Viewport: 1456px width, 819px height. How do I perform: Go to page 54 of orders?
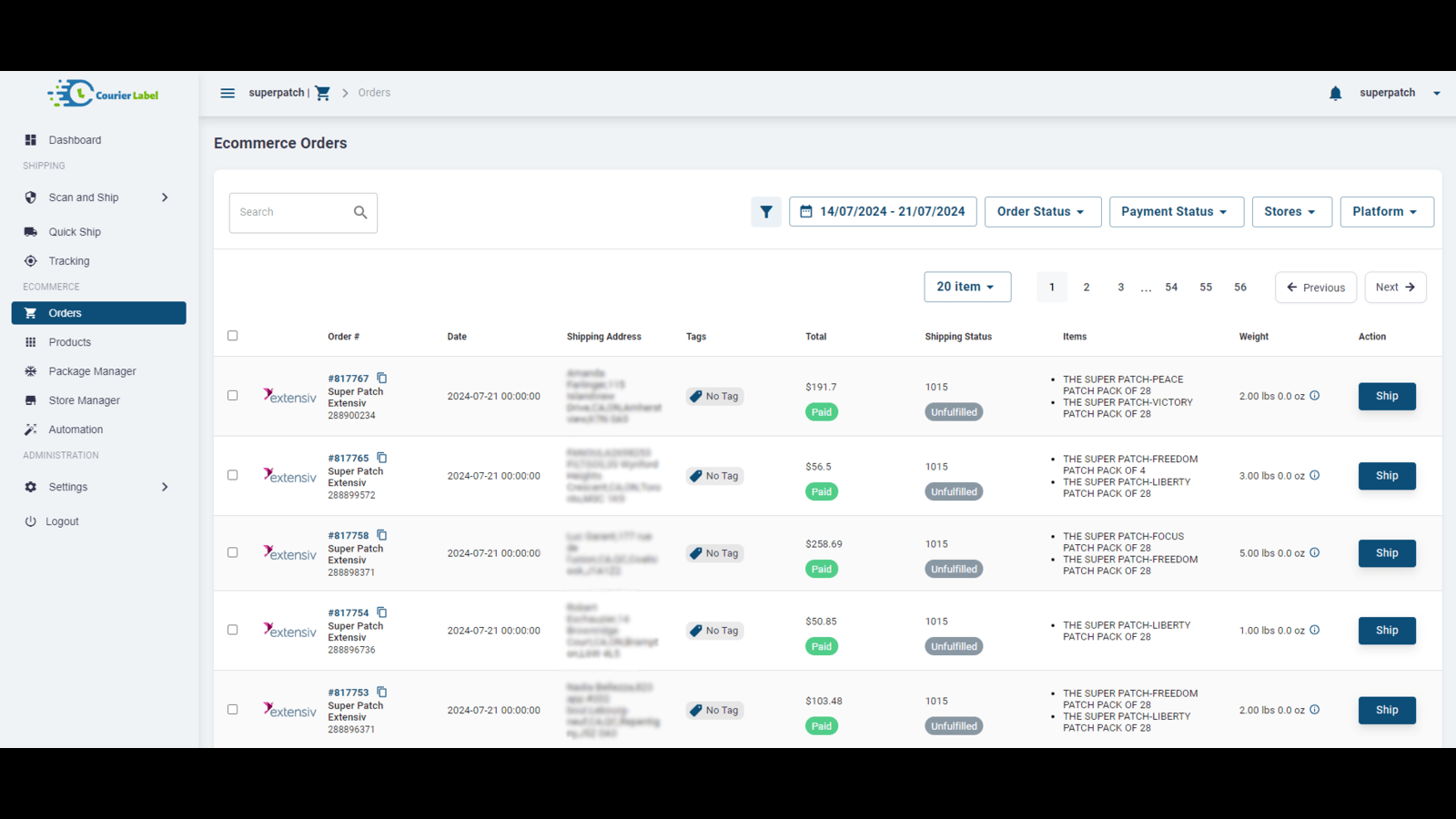click(x=1171, y=288)
